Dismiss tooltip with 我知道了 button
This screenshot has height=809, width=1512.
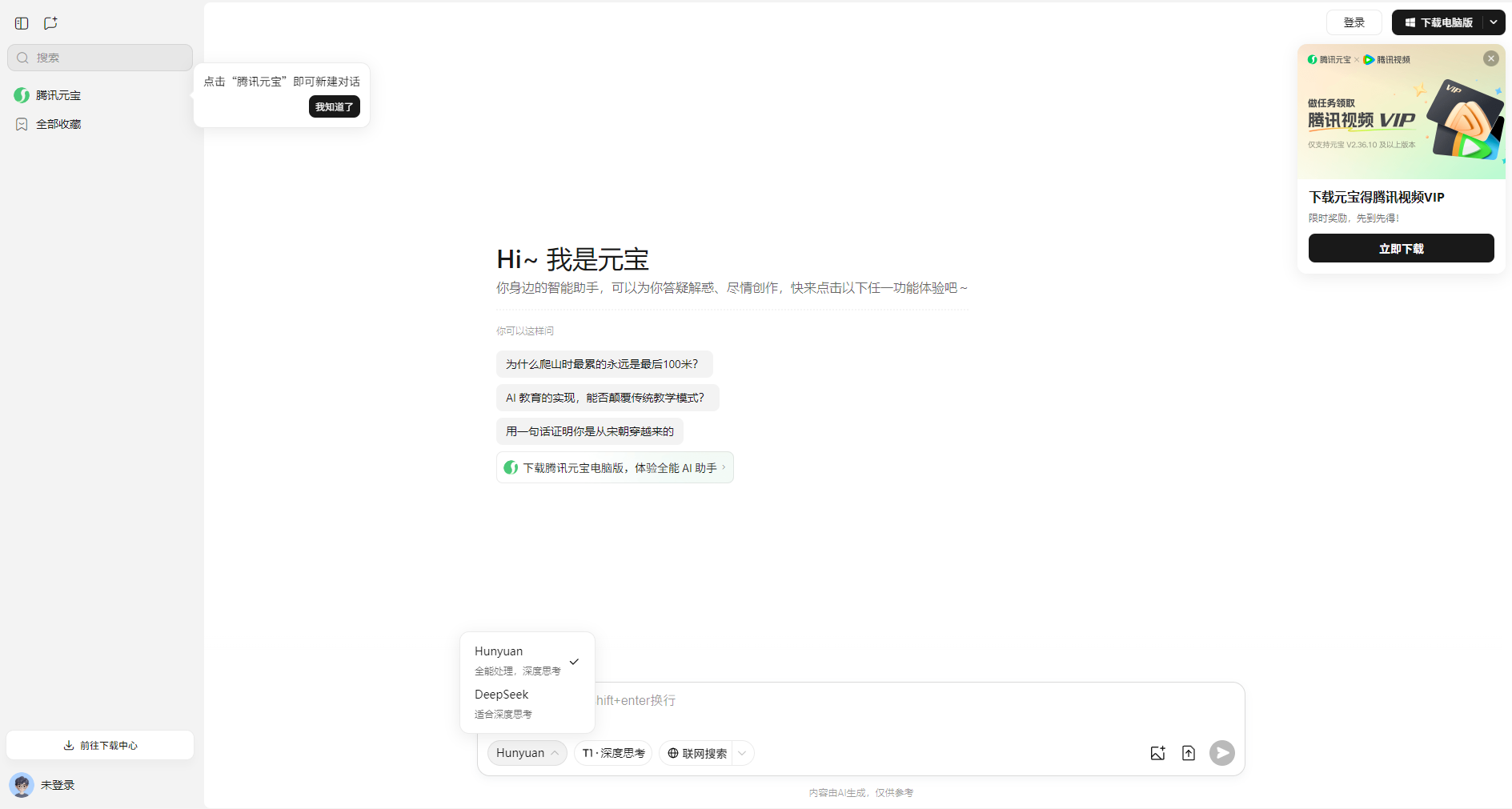coord(335,106)
